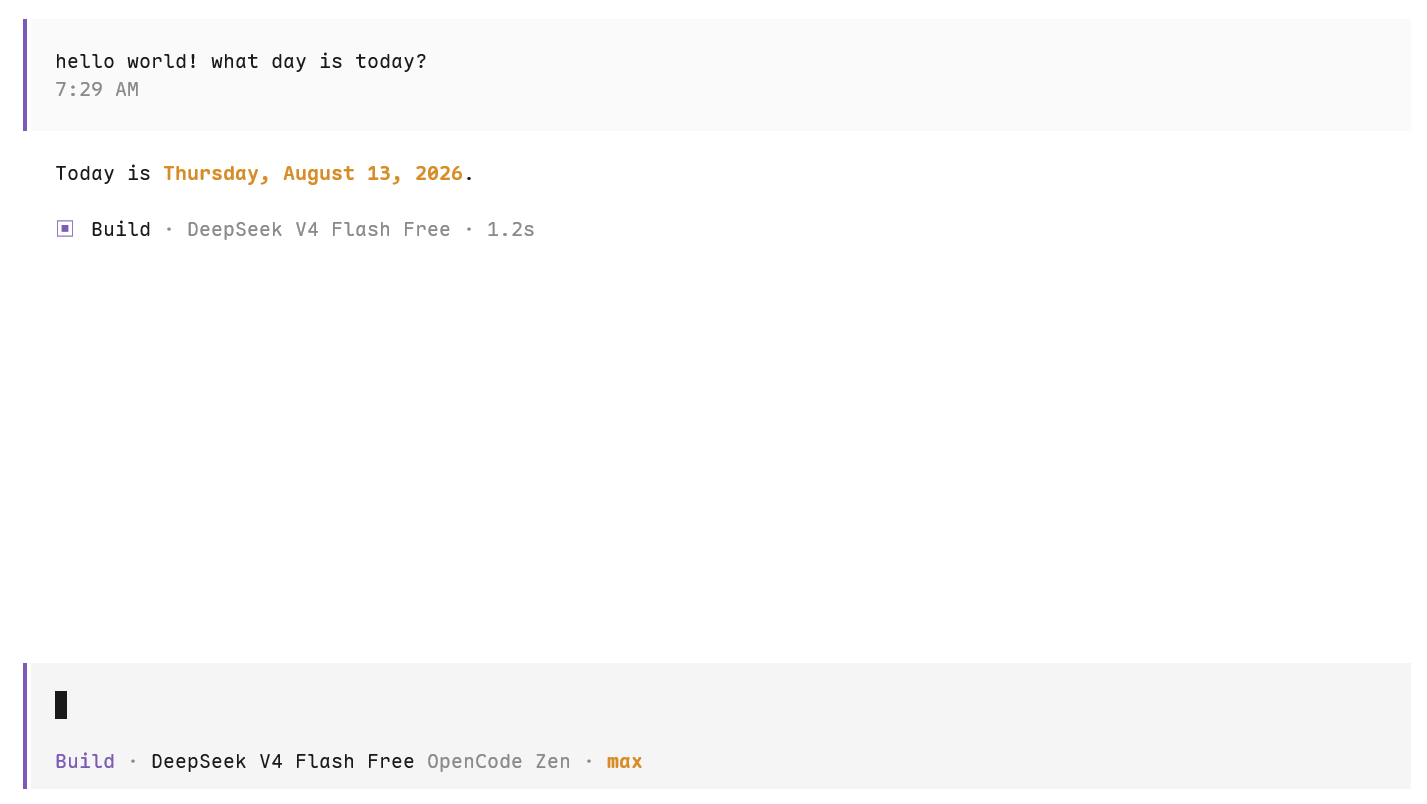Switch agent via purple Build label
This screenshot has height=804, width=1427.
[x=85, y=761]
